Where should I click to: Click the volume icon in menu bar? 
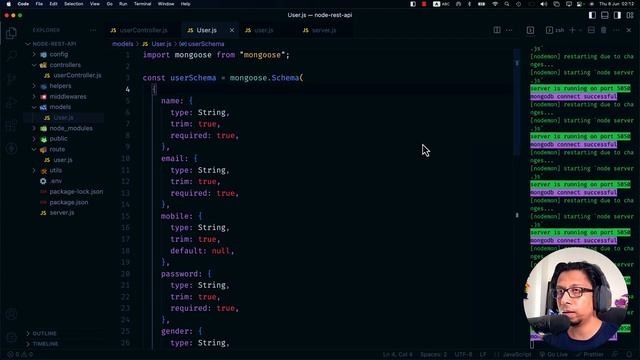click(x=544, y=4)
